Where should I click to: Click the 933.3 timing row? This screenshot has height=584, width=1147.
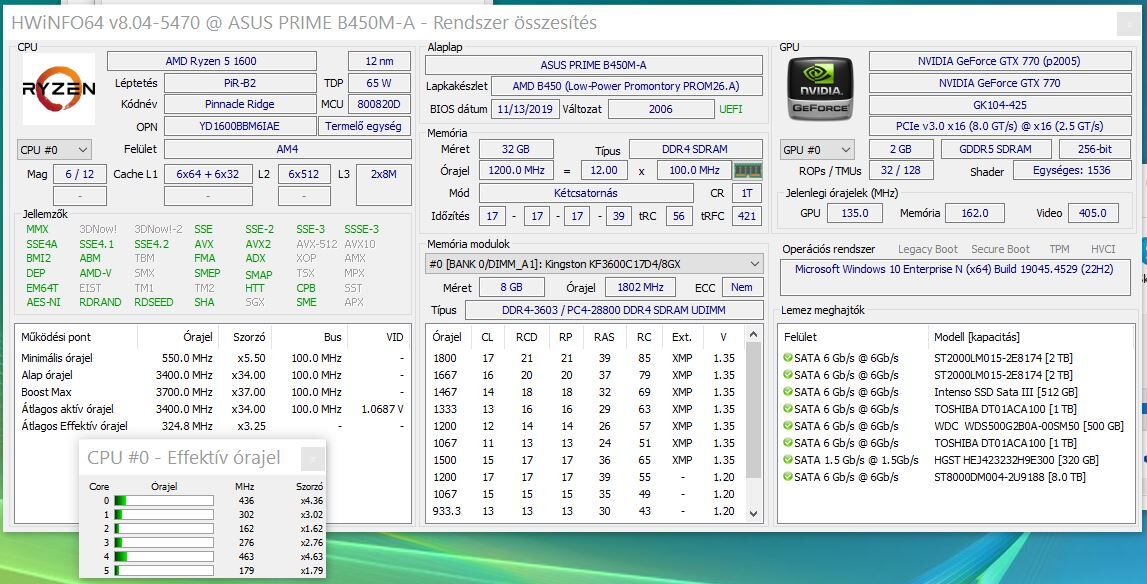click(x=585, y=512)
